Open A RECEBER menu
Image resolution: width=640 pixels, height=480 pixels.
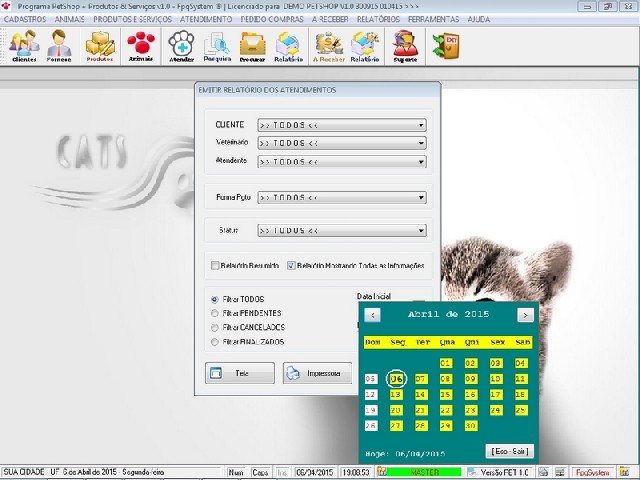[330, 19]
